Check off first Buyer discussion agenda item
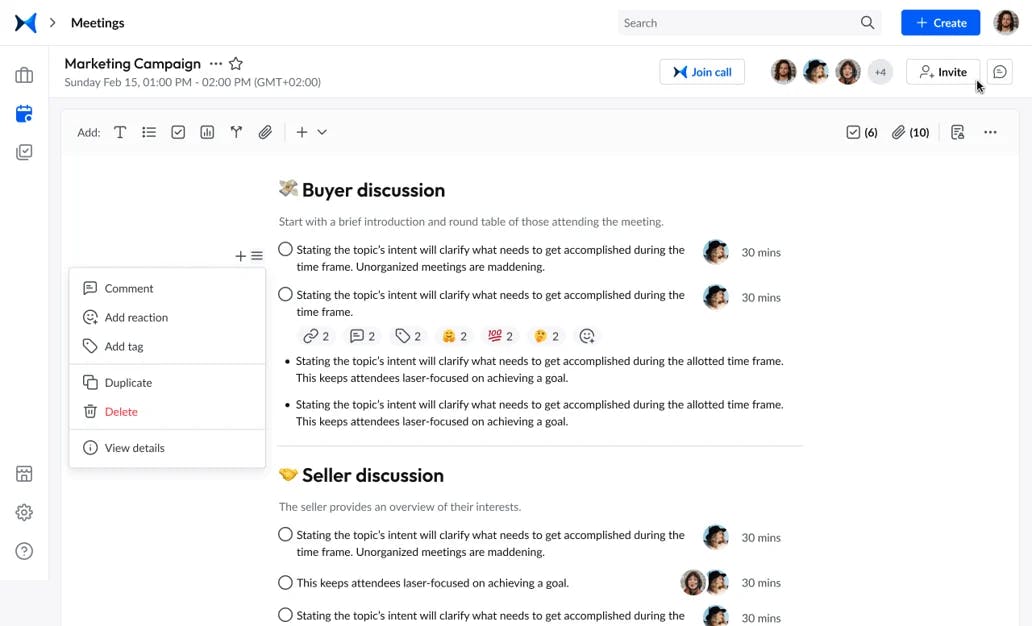1032x626 pixels. click(286, 250)
